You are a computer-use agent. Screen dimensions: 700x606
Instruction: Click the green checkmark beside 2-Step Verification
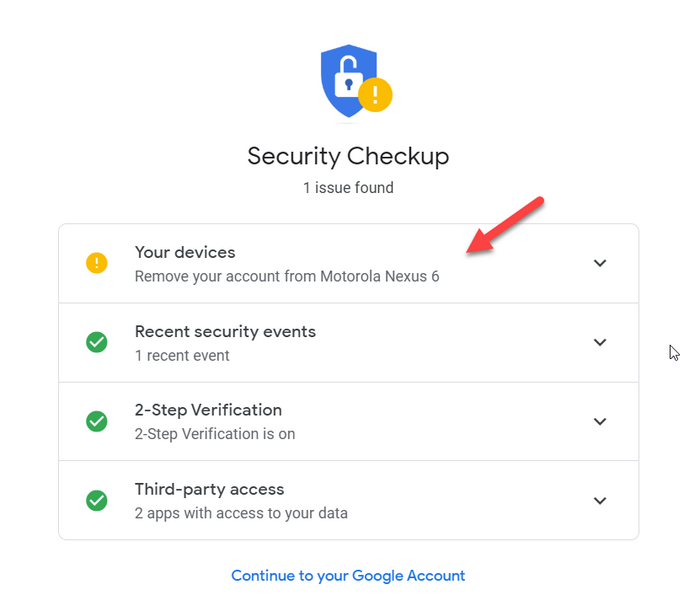[96, 421]
